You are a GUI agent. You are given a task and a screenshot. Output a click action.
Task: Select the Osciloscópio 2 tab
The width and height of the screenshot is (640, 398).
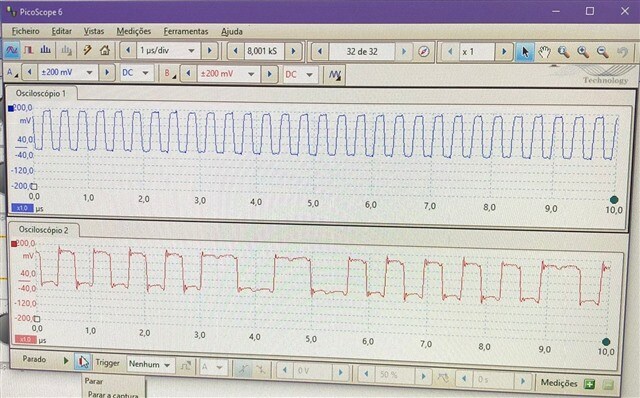pos(43,230)
